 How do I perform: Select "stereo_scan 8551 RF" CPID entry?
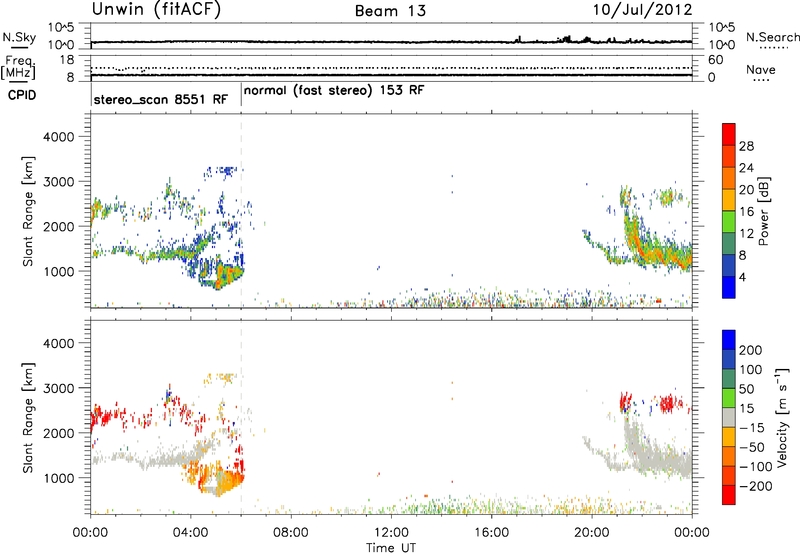161,99
